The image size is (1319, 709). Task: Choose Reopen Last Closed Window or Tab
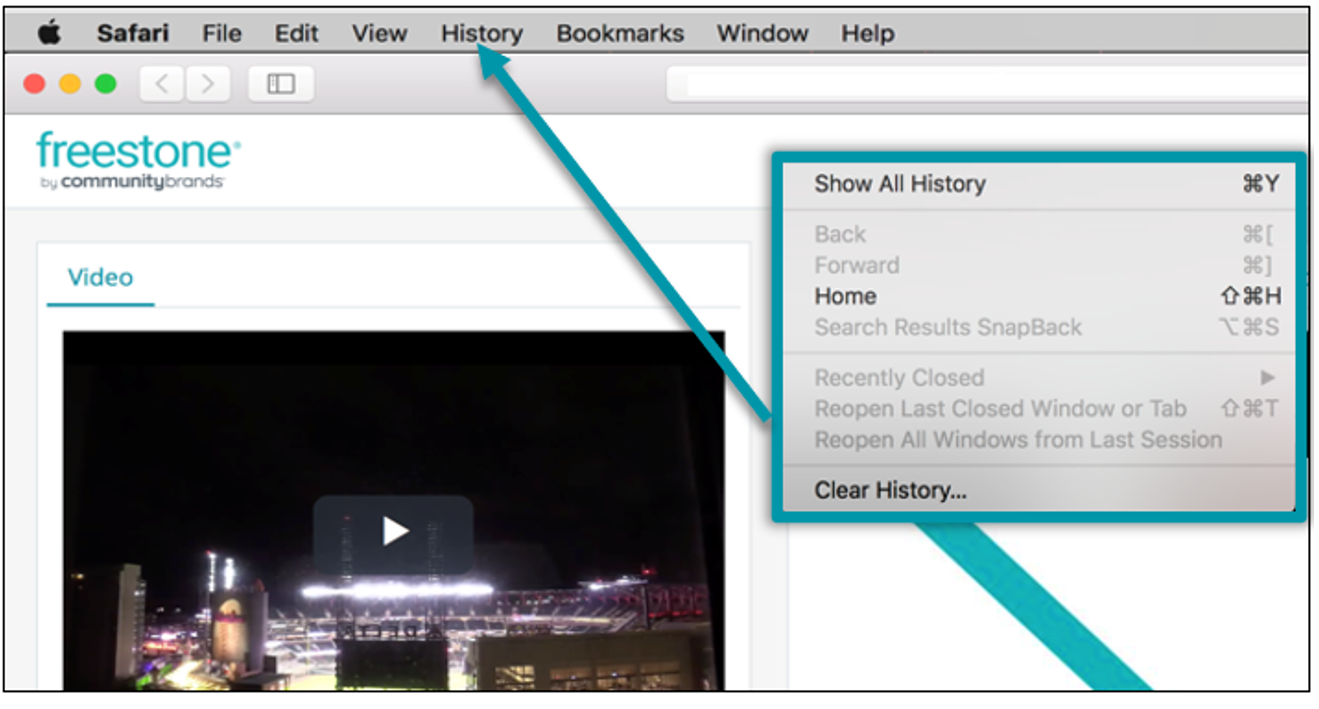click(x=1039, y=408)
